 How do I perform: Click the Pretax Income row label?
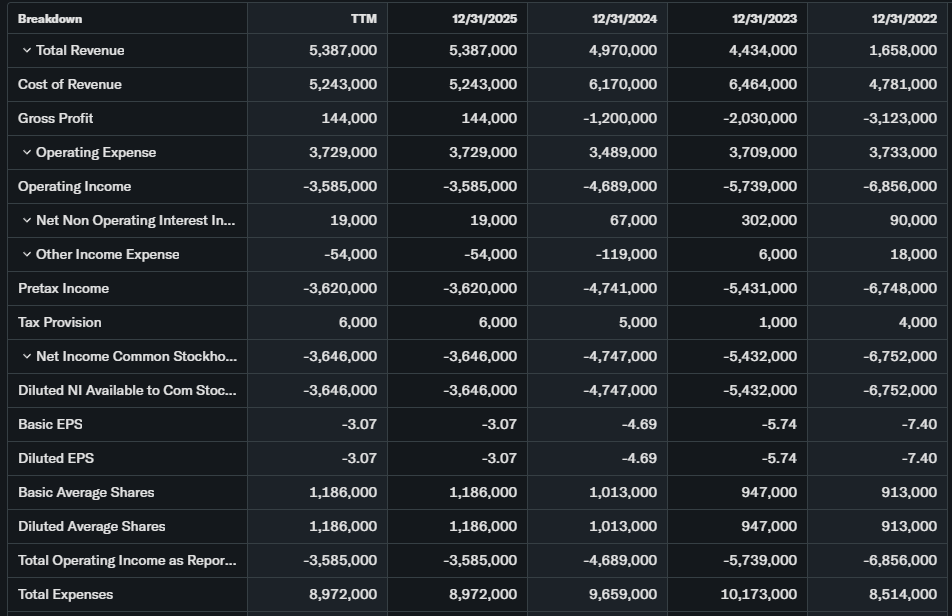click(64, 288)
